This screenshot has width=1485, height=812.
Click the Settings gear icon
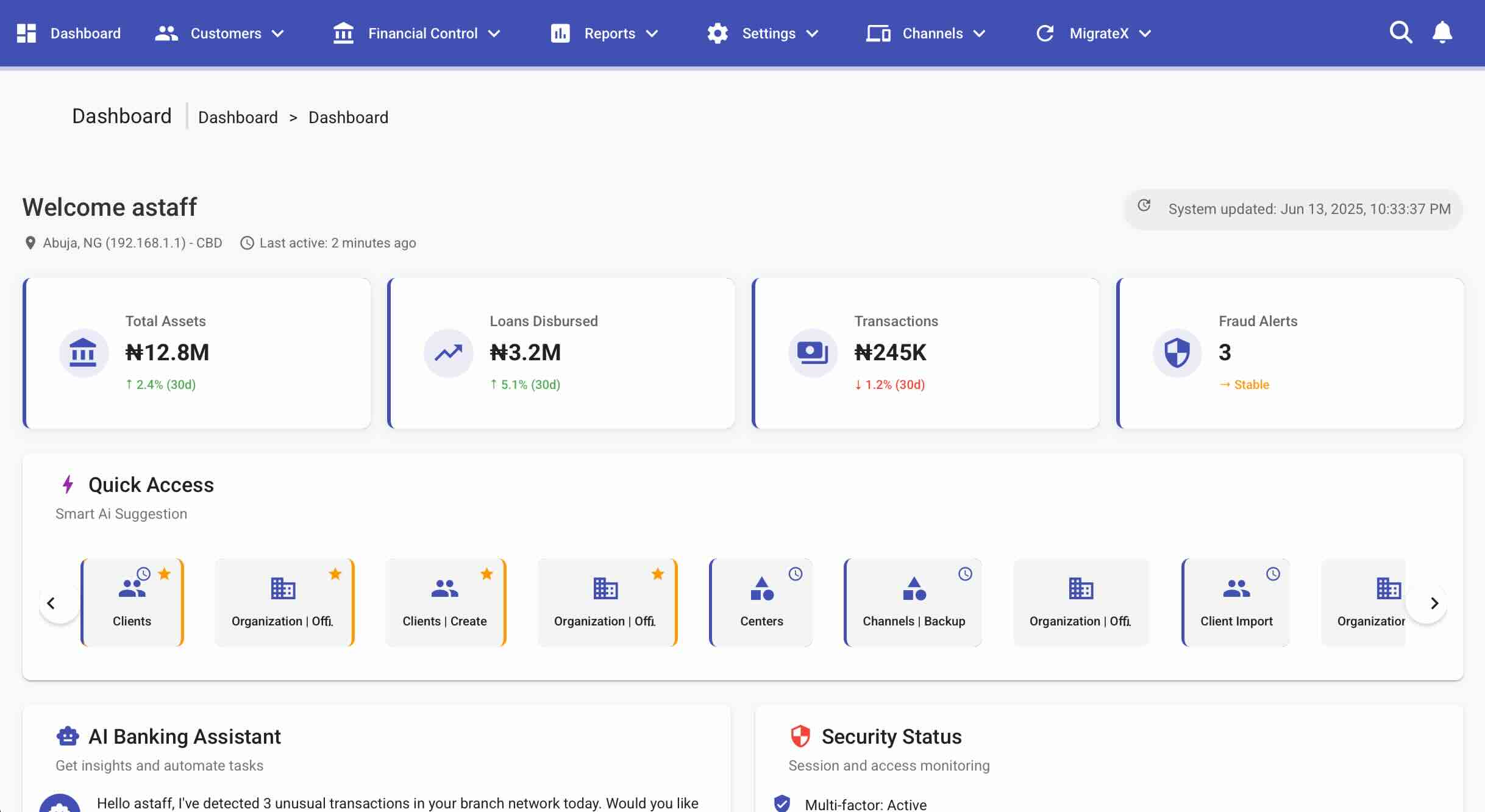(x=718, y=34)
